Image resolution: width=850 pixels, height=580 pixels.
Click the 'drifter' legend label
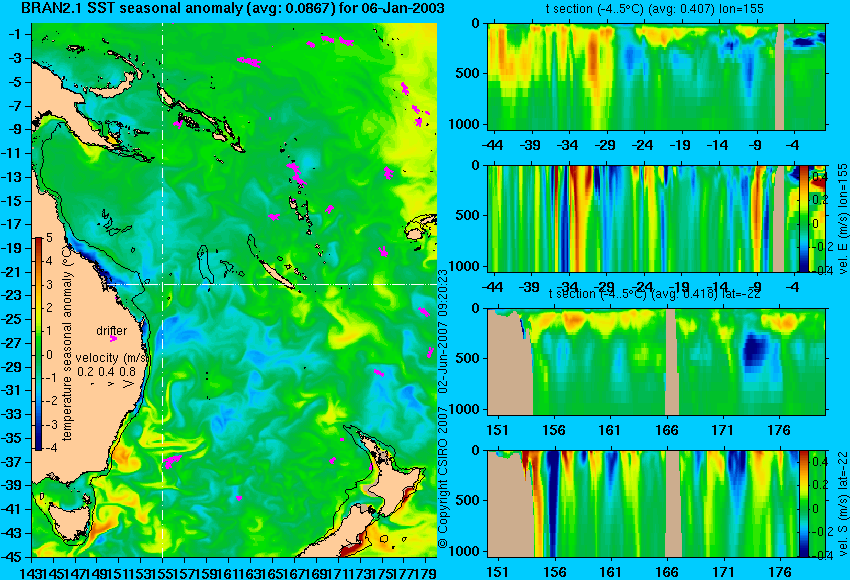click(112, 330)
